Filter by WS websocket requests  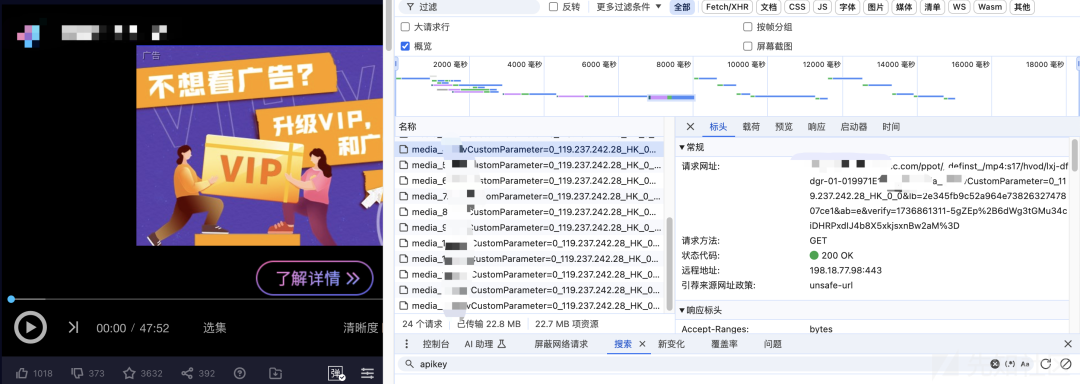[x=959, y=7]
